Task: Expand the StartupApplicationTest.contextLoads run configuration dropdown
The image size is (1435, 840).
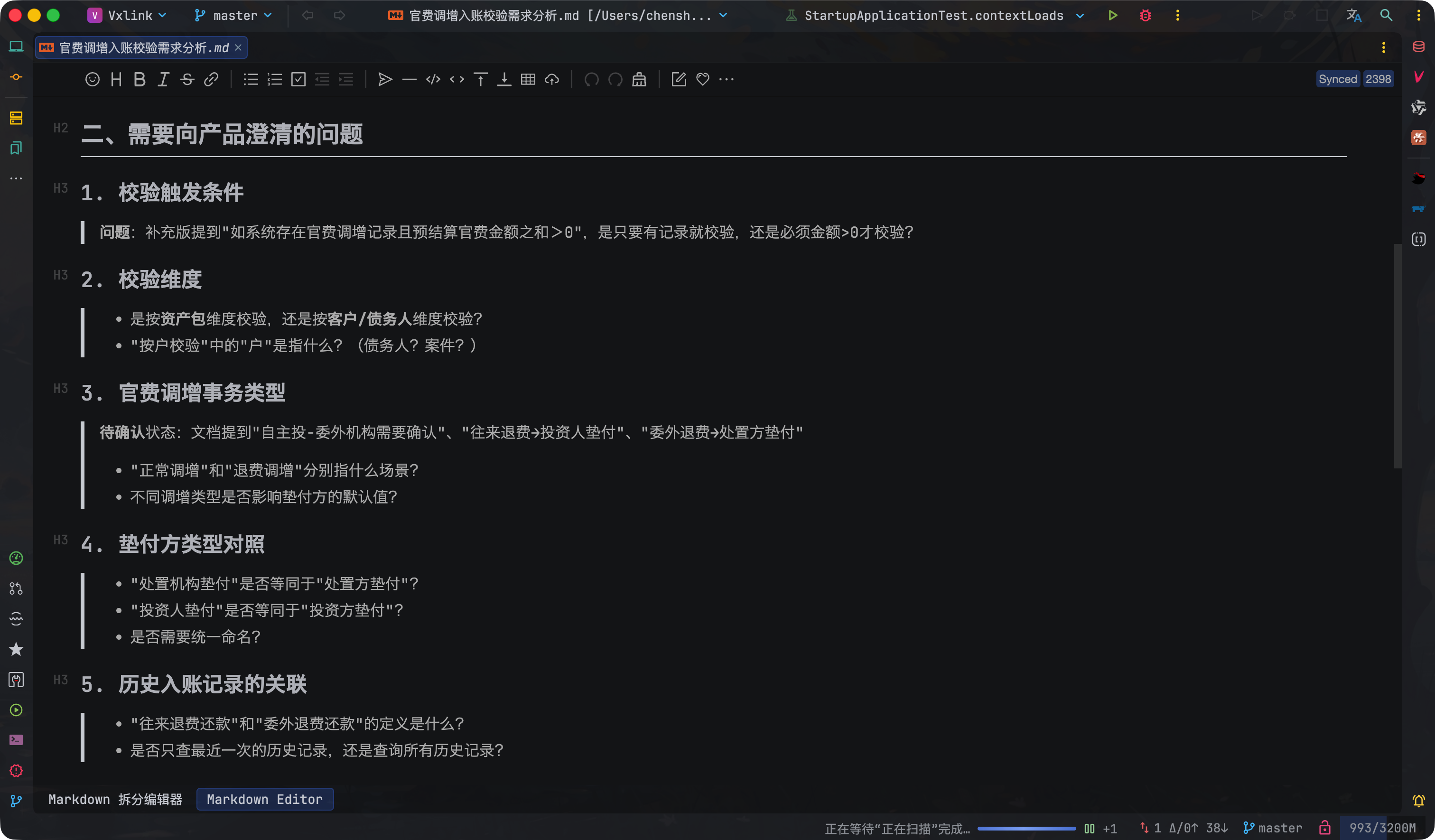Action: (934, 15)
